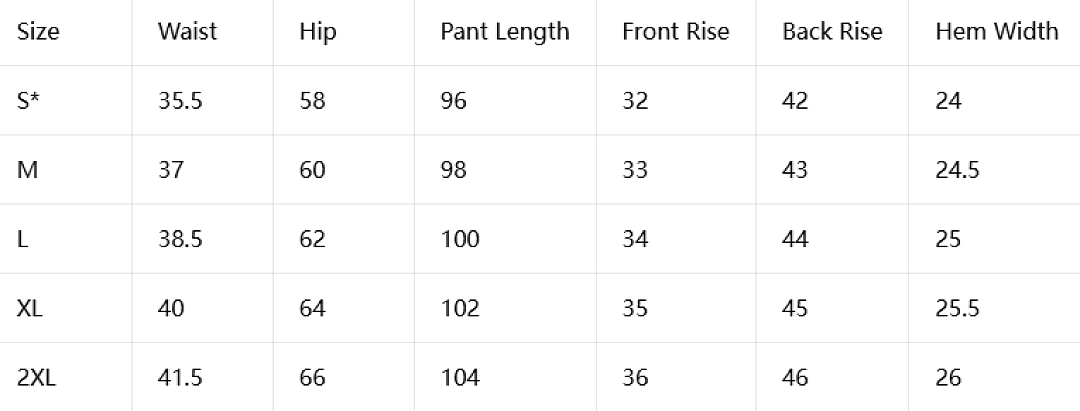Image resolution: width=1080 pixels, height=411 pixels.
Task: Select the S* size row label
Action: click(x=28, y=101)
